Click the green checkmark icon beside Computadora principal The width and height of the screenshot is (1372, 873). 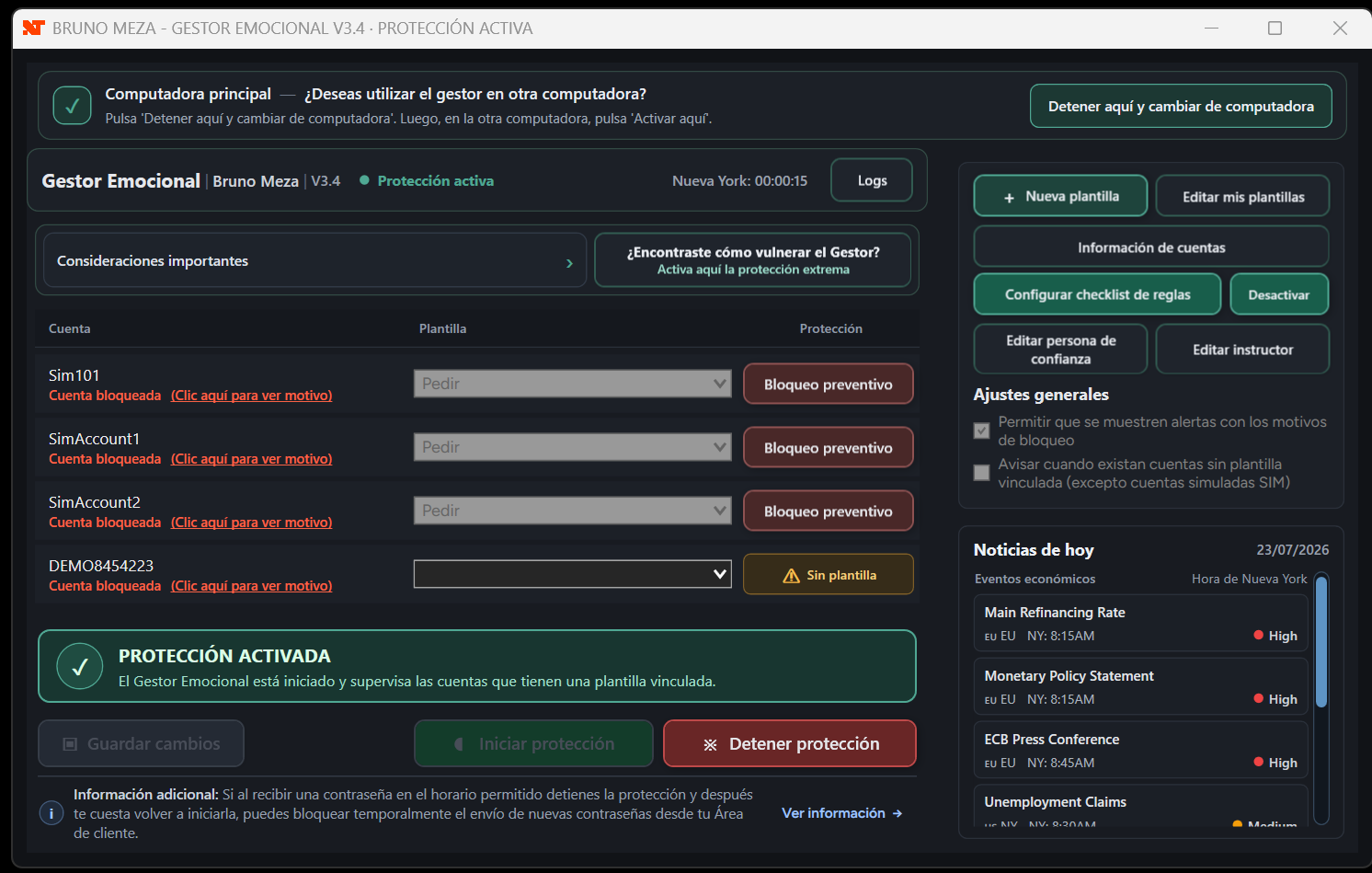[x=72, y=106]
